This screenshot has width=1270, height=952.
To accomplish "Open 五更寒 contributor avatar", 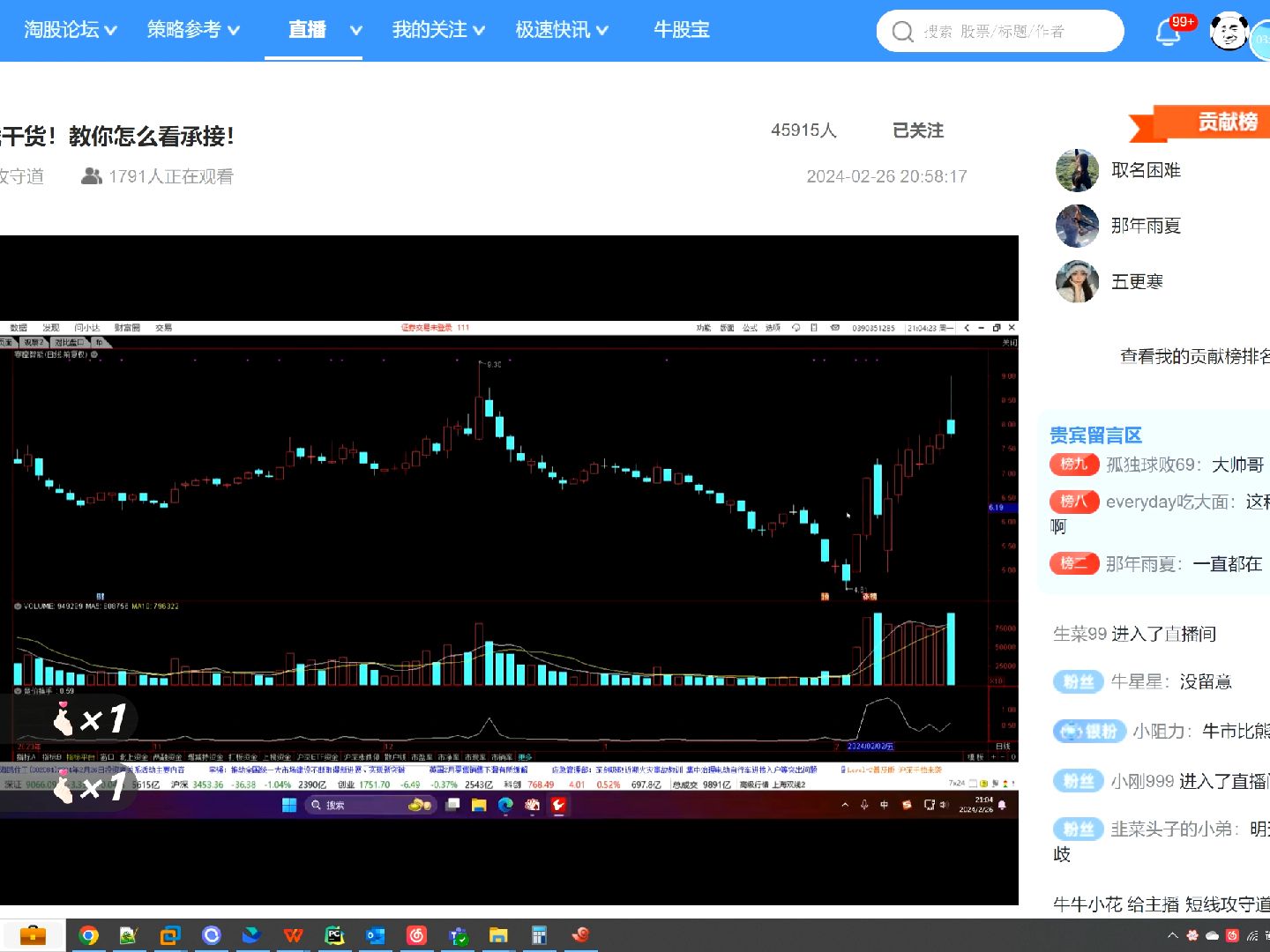I will pos(1077,281).
